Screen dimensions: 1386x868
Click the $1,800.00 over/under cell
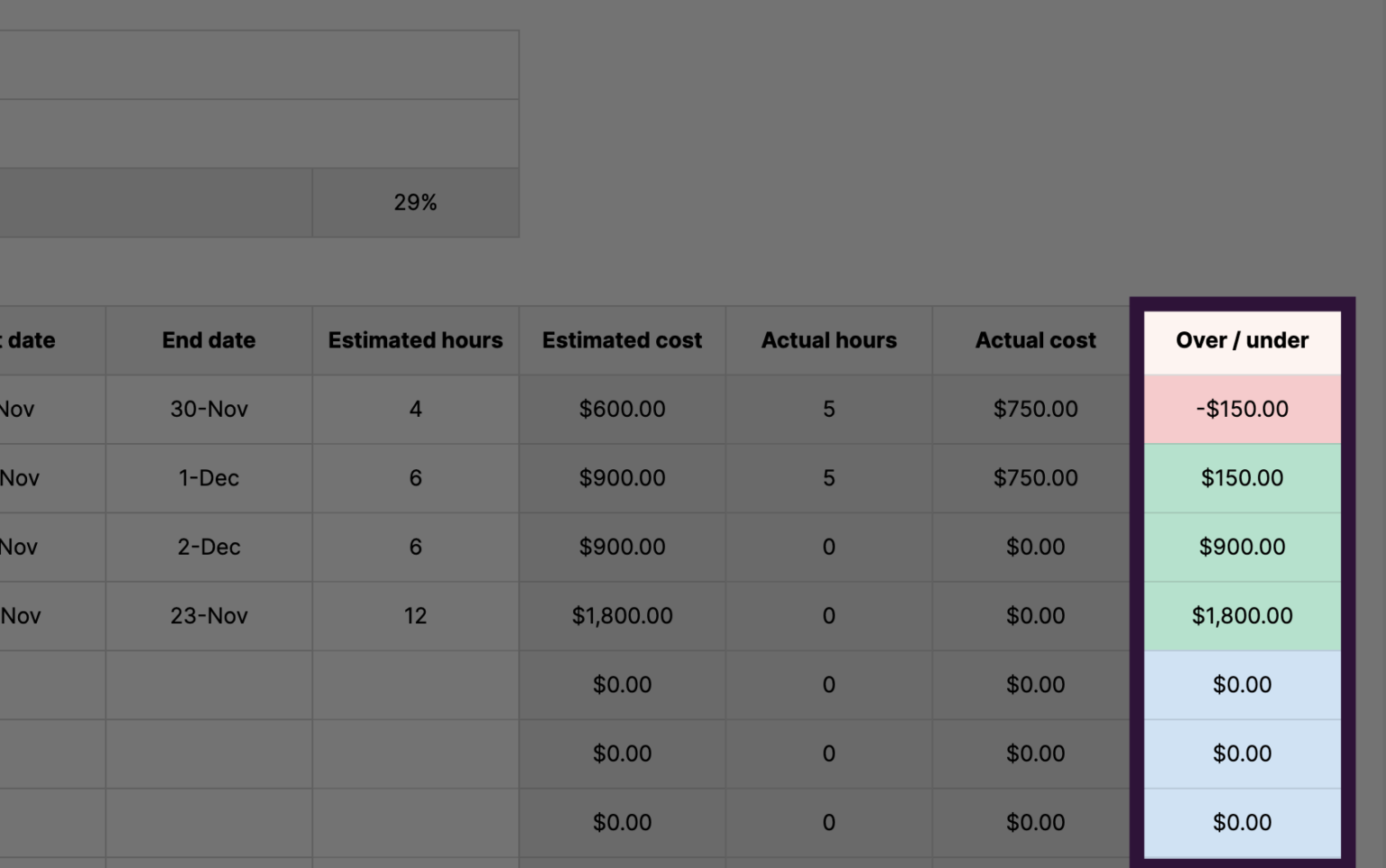coord(1243,615)
